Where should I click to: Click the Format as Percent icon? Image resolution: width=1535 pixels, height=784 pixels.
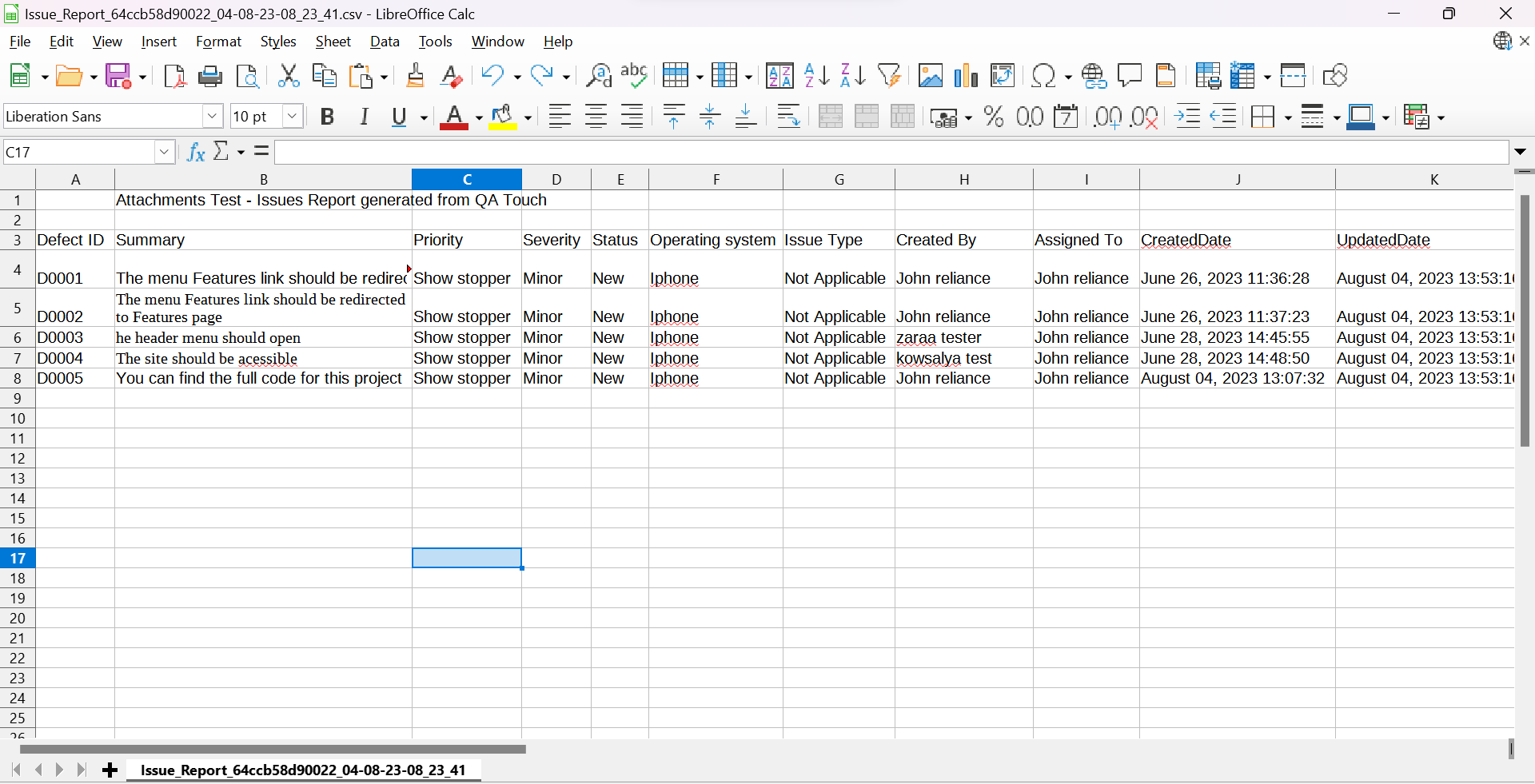(x=994, y=117)
